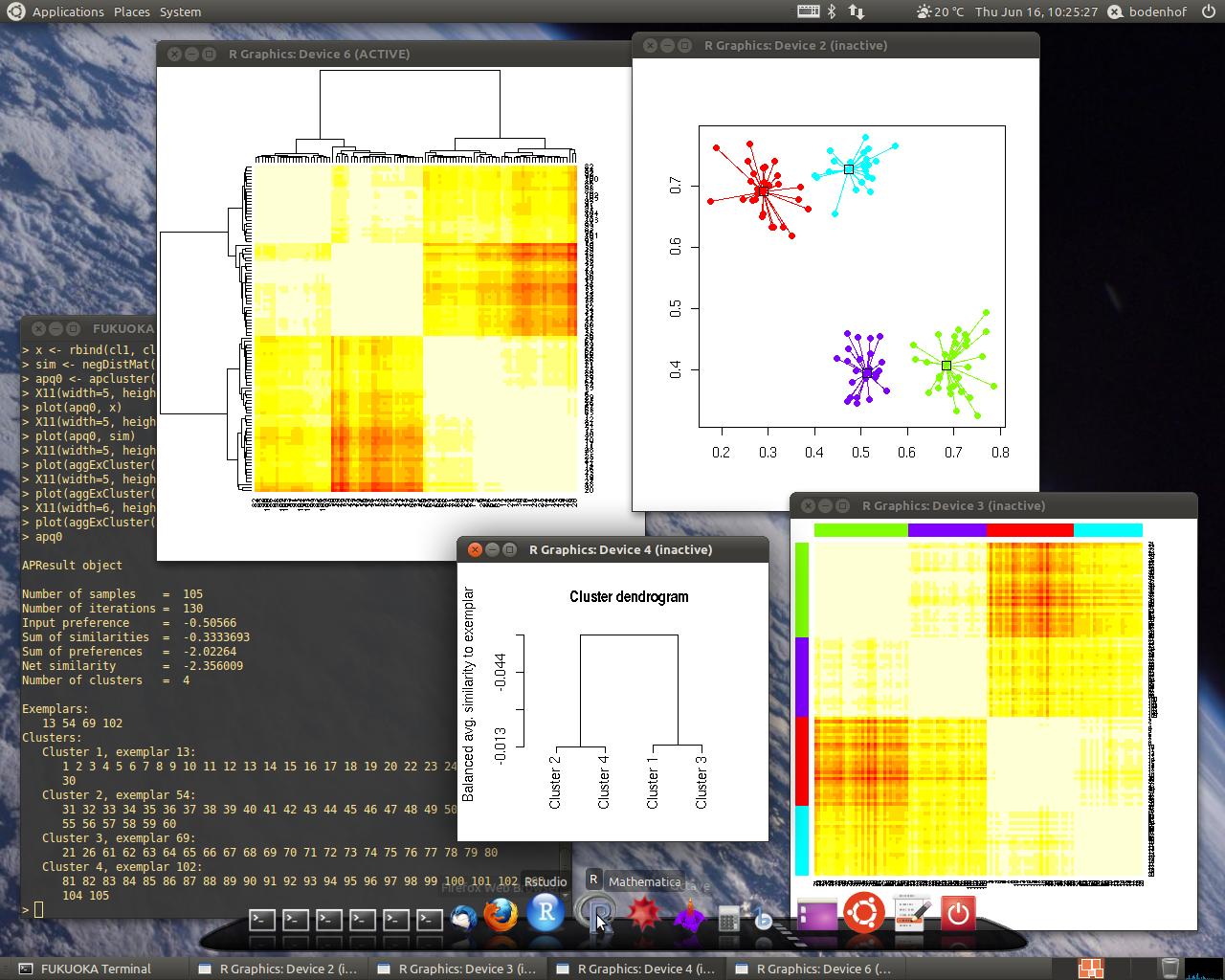Open the Places menu
This screenshot has width=1225, height=980.
[x=131, y=11]
